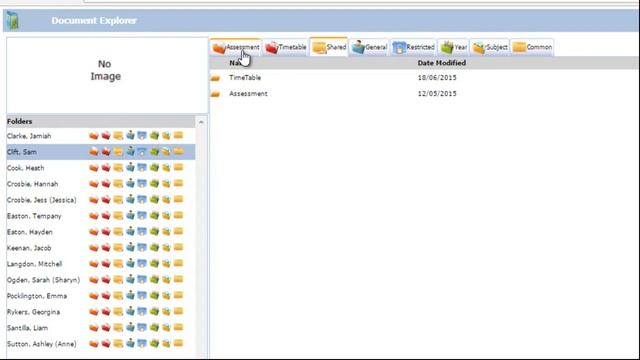Click the Document Explorer logo icon
The width and height of the screenshot is (640, 360).
coord(13,20)
